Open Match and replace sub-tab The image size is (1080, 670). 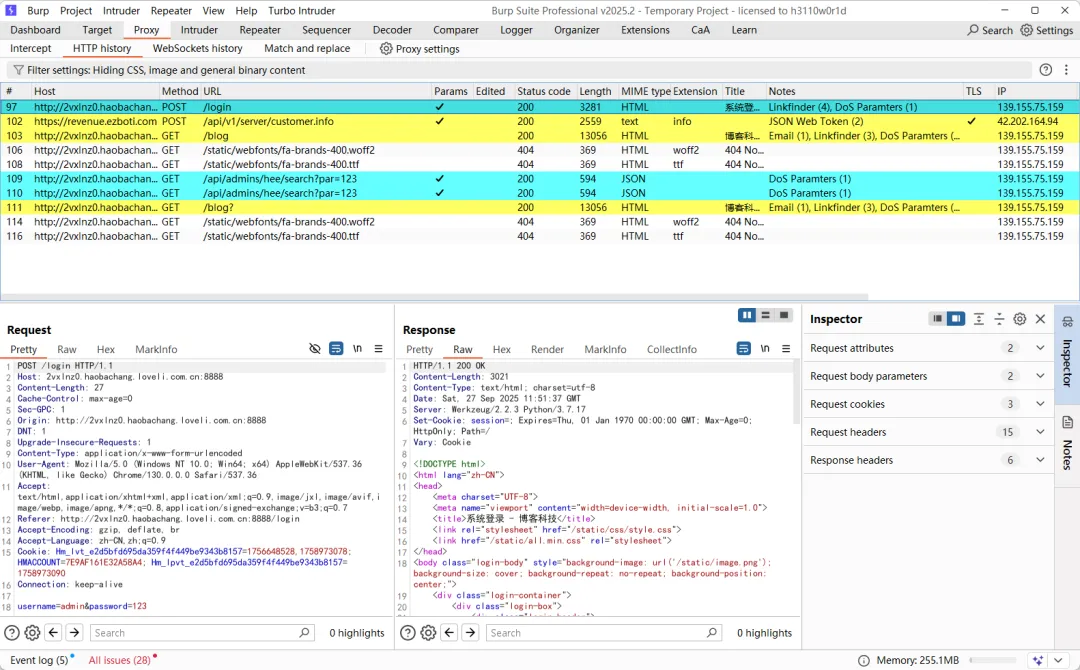[x=307, y=49]
